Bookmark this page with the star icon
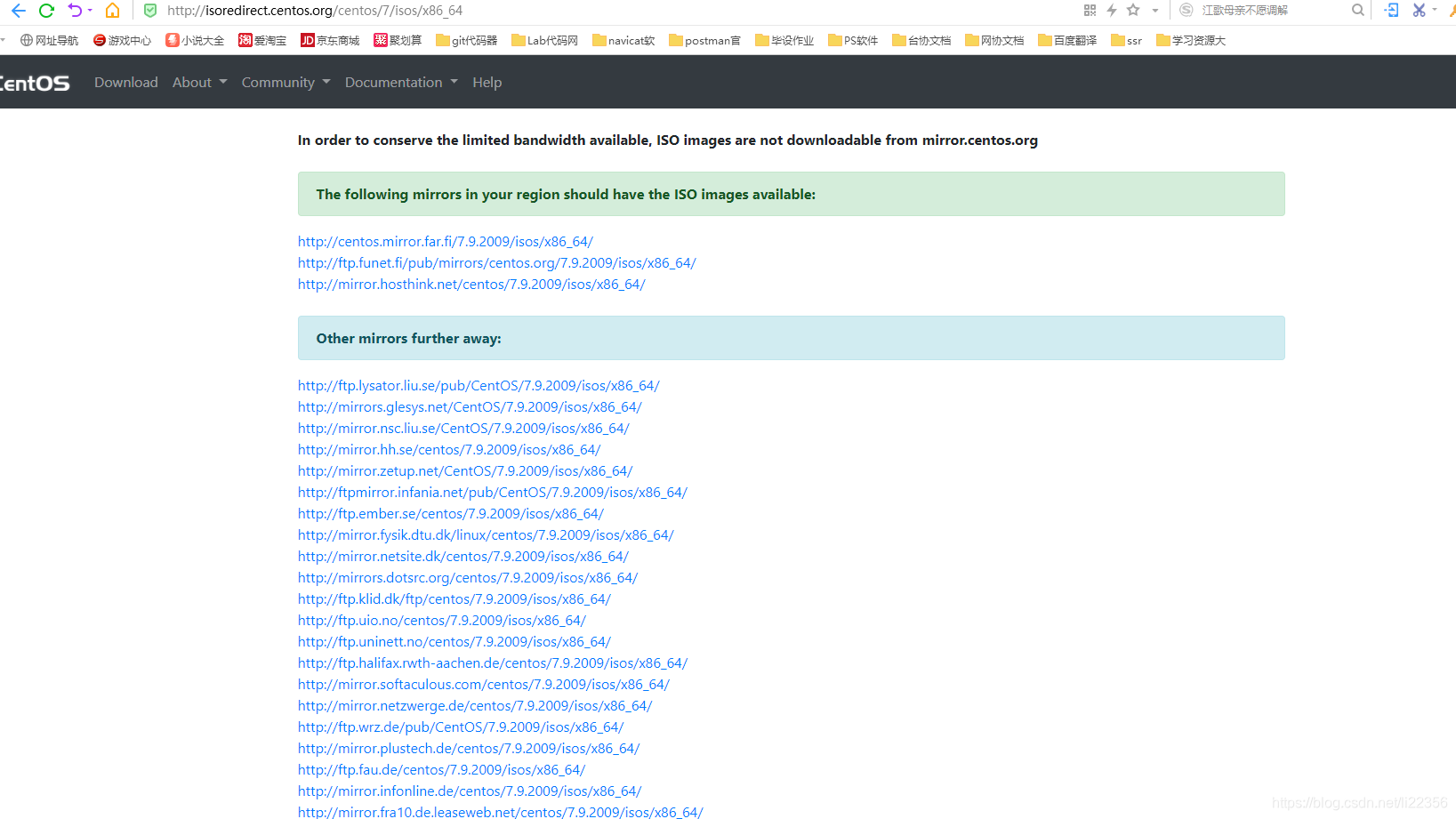This screenshot has width=1456, height=819. (1133, 11)
